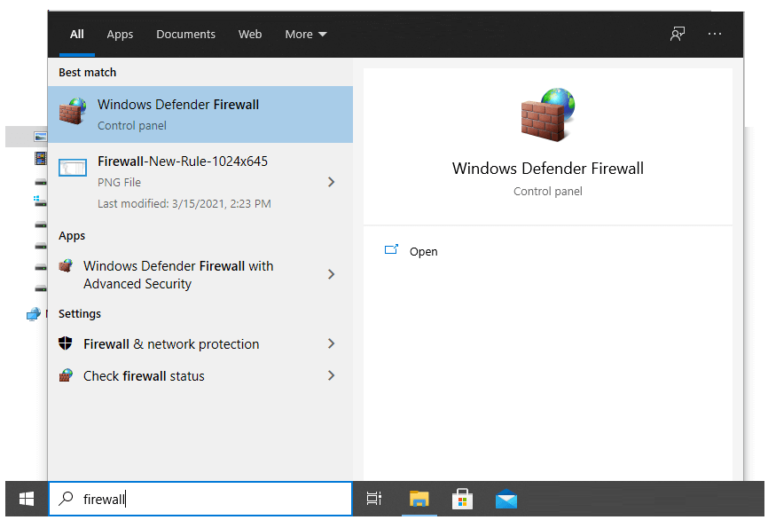Open the three-dot options menu
This screenshot has width=768, height=520.
(715, 34)
